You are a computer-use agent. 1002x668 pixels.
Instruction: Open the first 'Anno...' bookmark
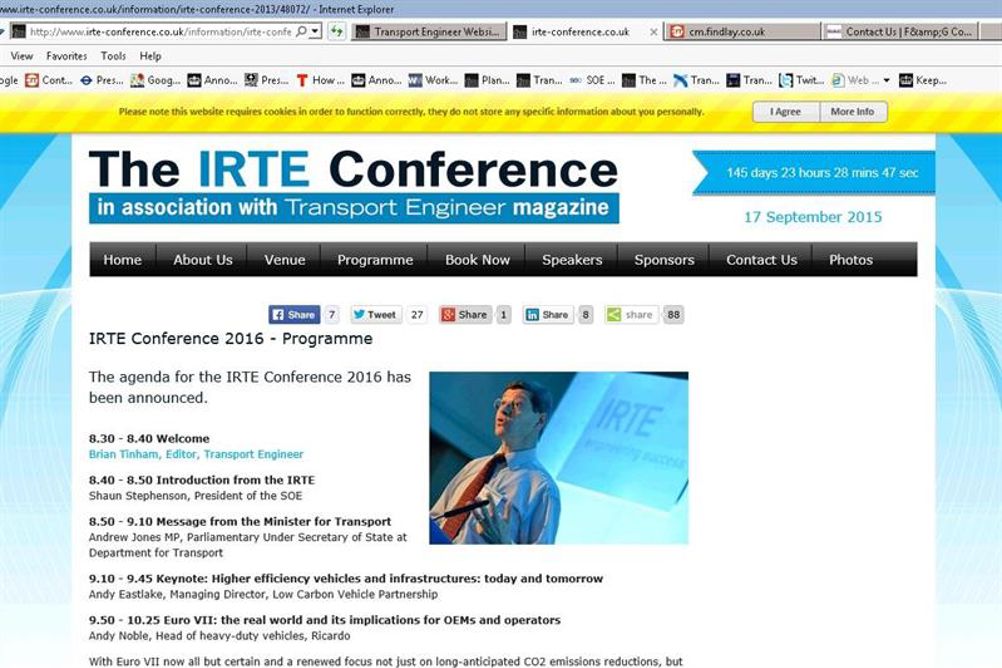point(212,81)
